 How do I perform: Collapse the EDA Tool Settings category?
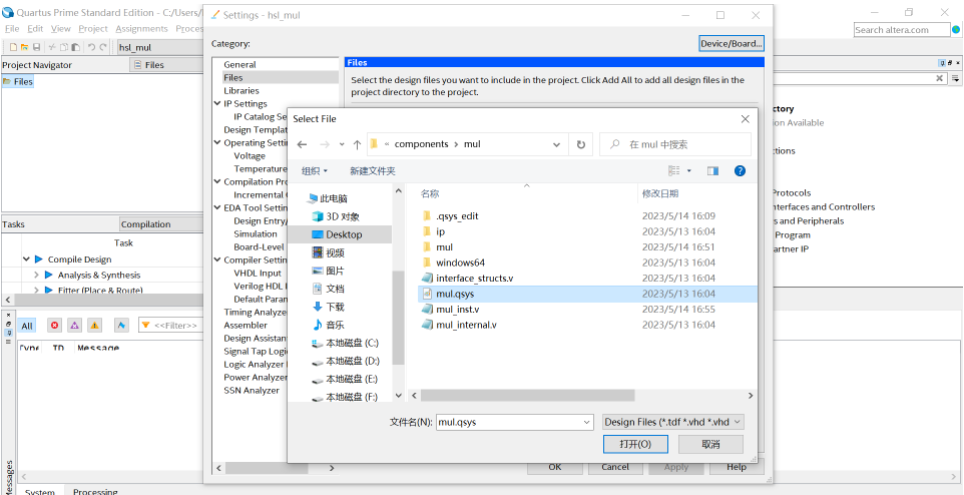tap(218, 208)
